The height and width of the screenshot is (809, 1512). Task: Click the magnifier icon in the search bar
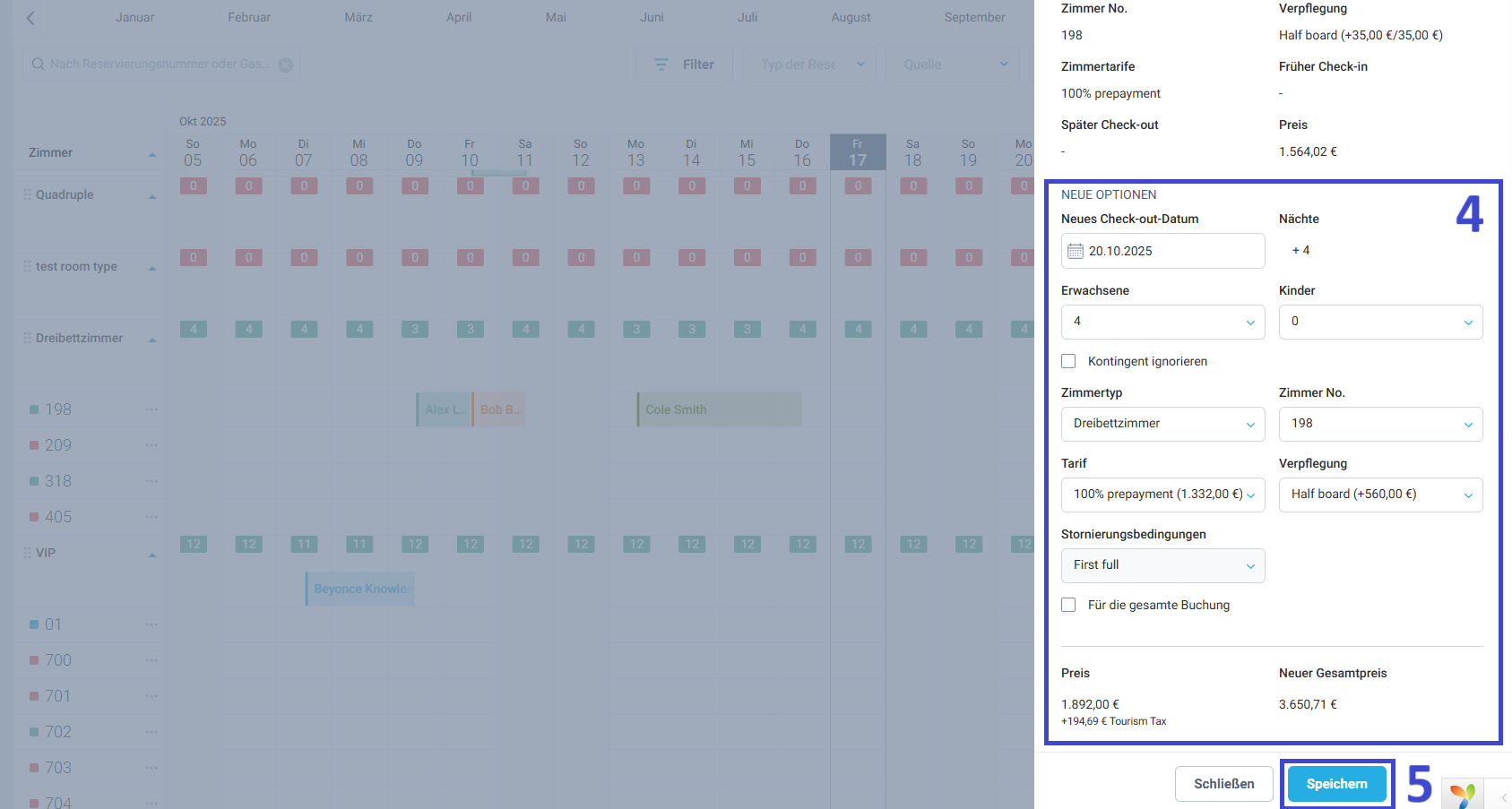[38, 64]
